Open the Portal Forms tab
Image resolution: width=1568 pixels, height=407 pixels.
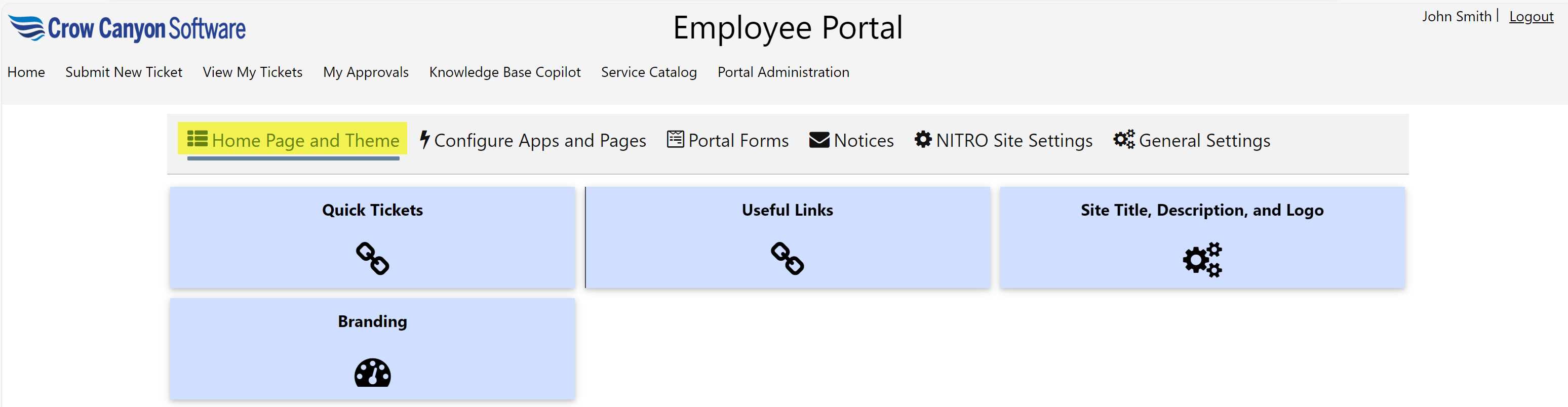coord(738,141)
